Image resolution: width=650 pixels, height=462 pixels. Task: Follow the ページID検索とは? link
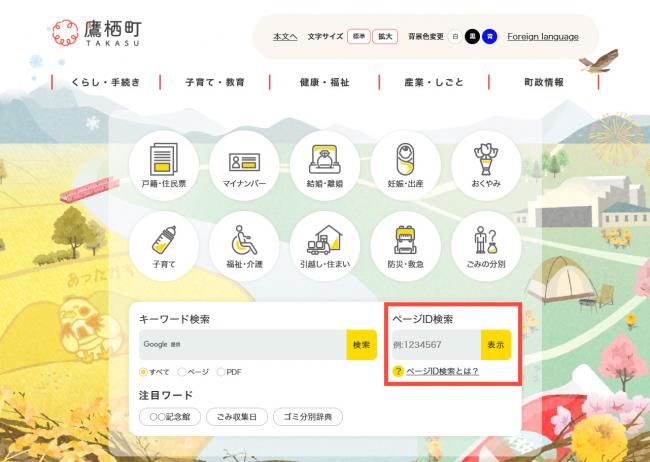point(441,371)
